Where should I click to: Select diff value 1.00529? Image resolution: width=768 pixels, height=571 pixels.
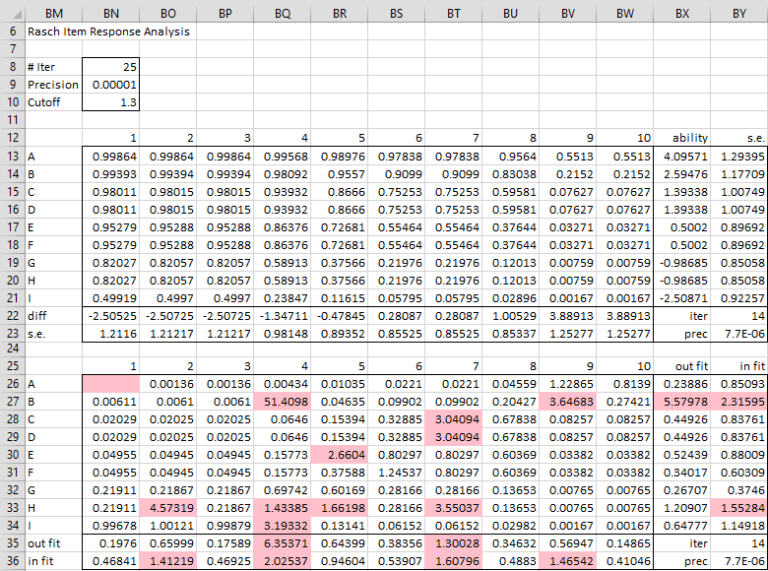pyautogui.click(x=510, y=316)
